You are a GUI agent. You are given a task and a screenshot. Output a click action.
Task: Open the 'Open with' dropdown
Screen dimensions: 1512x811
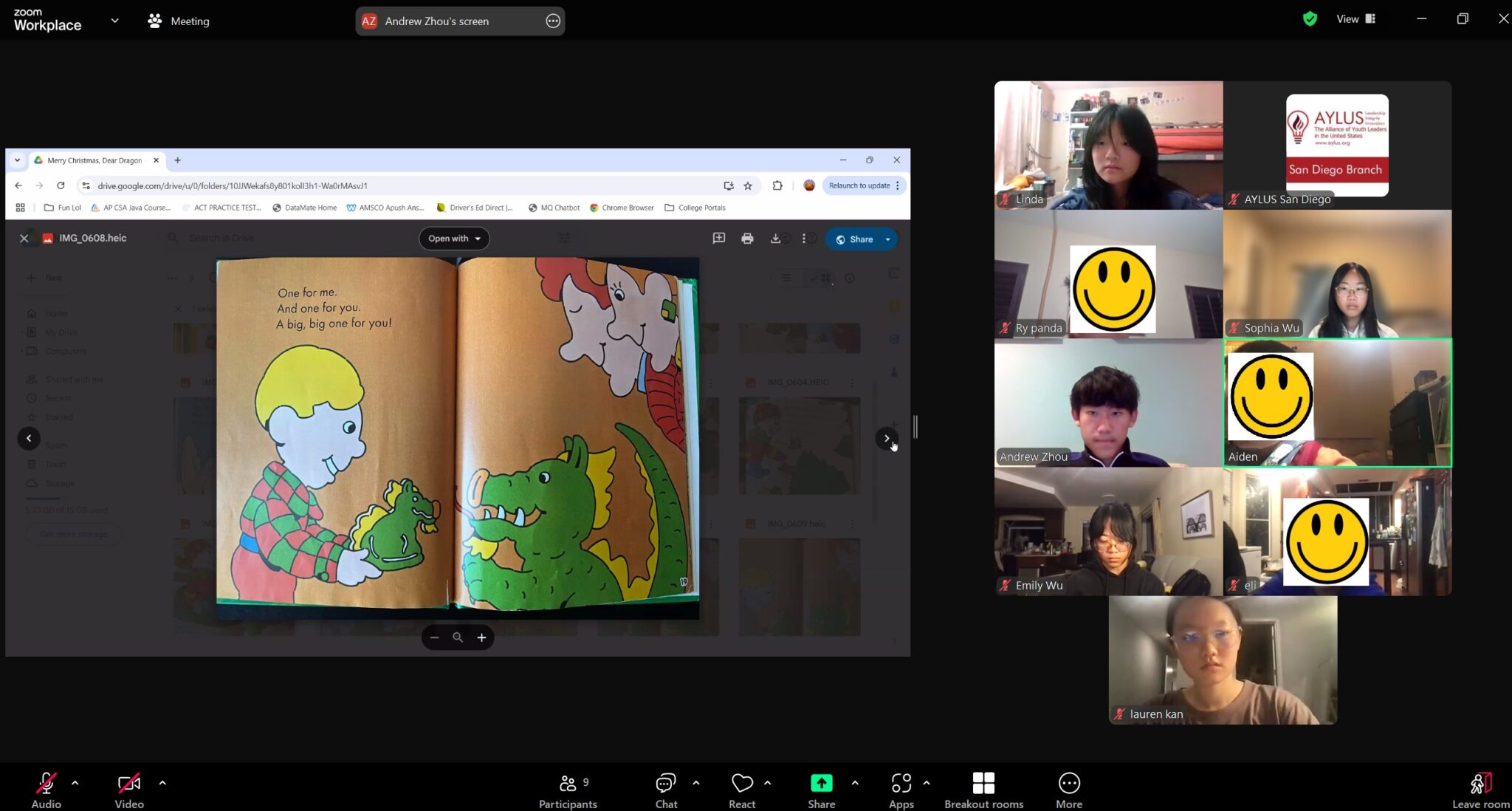coord(454,238)
